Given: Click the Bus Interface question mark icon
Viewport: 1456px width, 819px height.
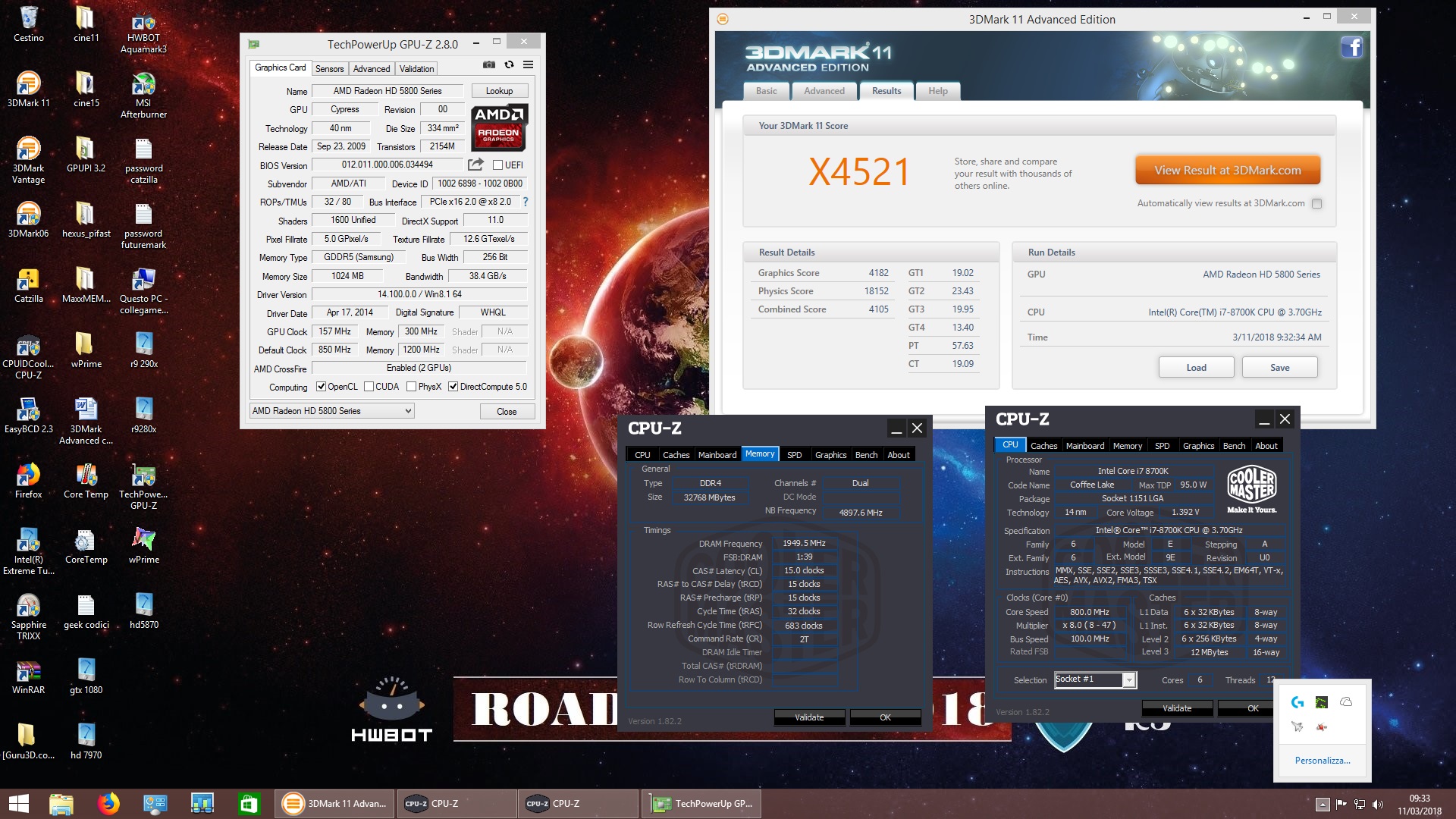Looking at the screenshot, I should [525, 202].
